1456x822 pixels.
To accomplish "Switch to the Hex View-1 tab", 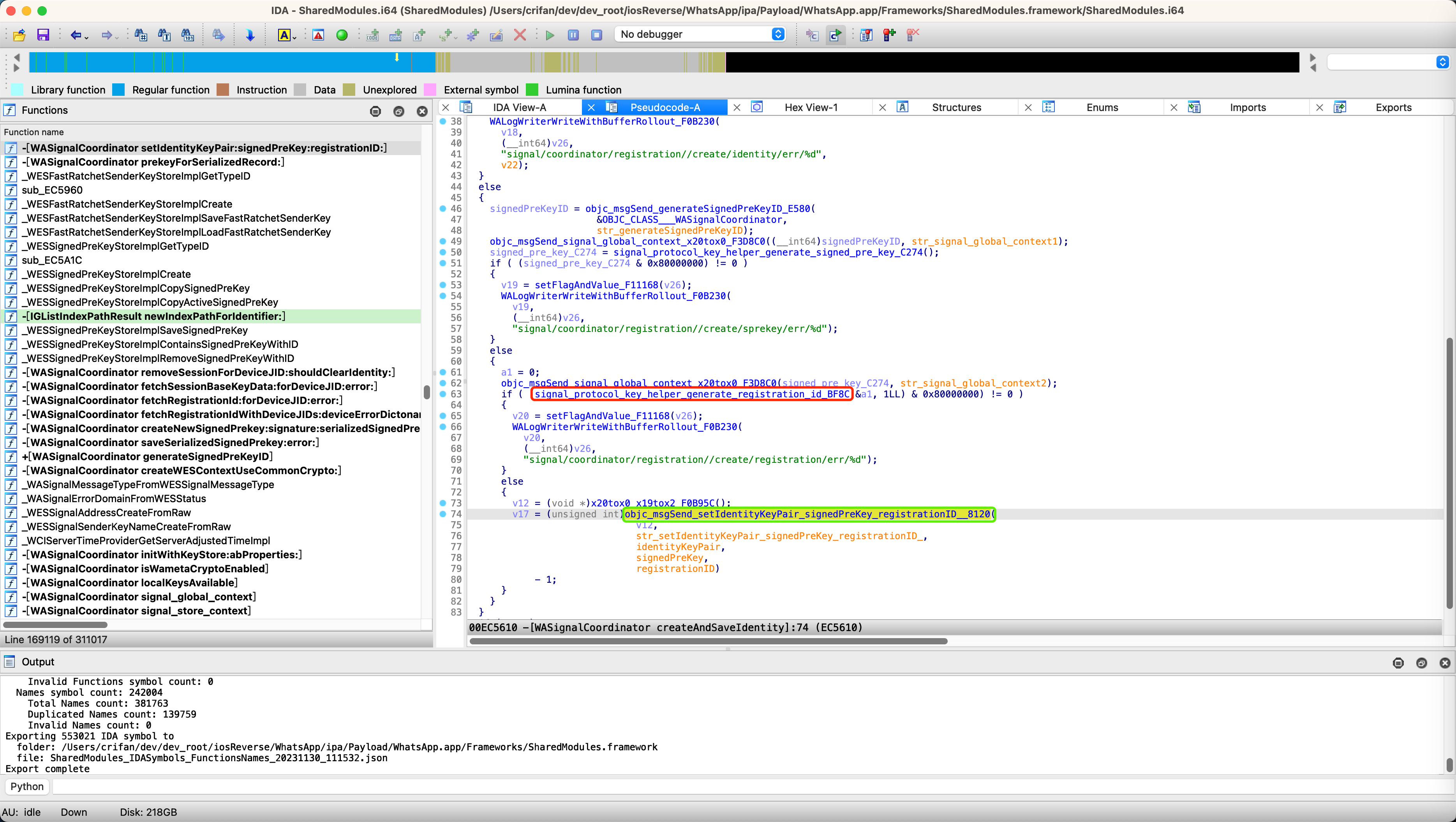I will click(811, 108).
